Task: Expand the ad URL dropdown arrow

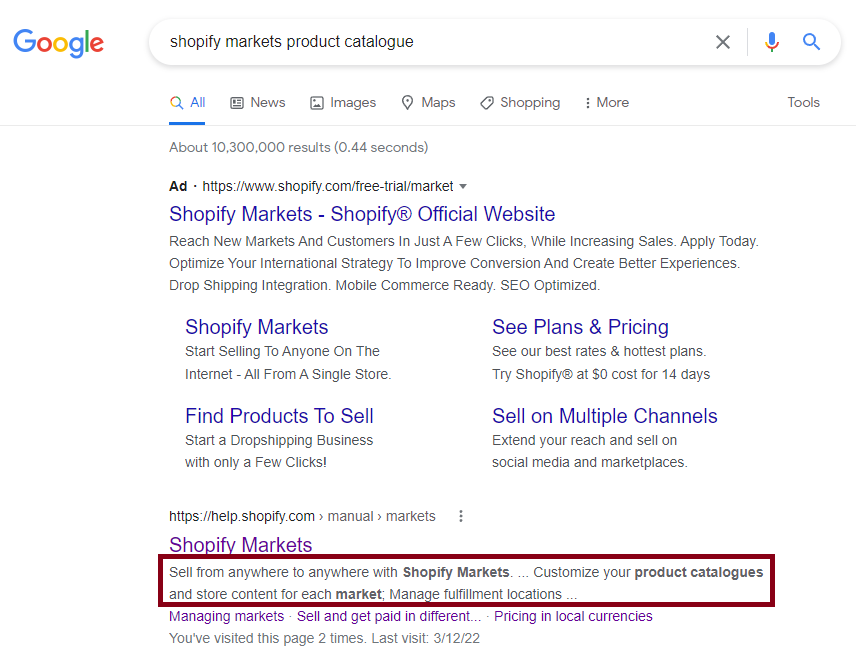Action: [463, 186]
